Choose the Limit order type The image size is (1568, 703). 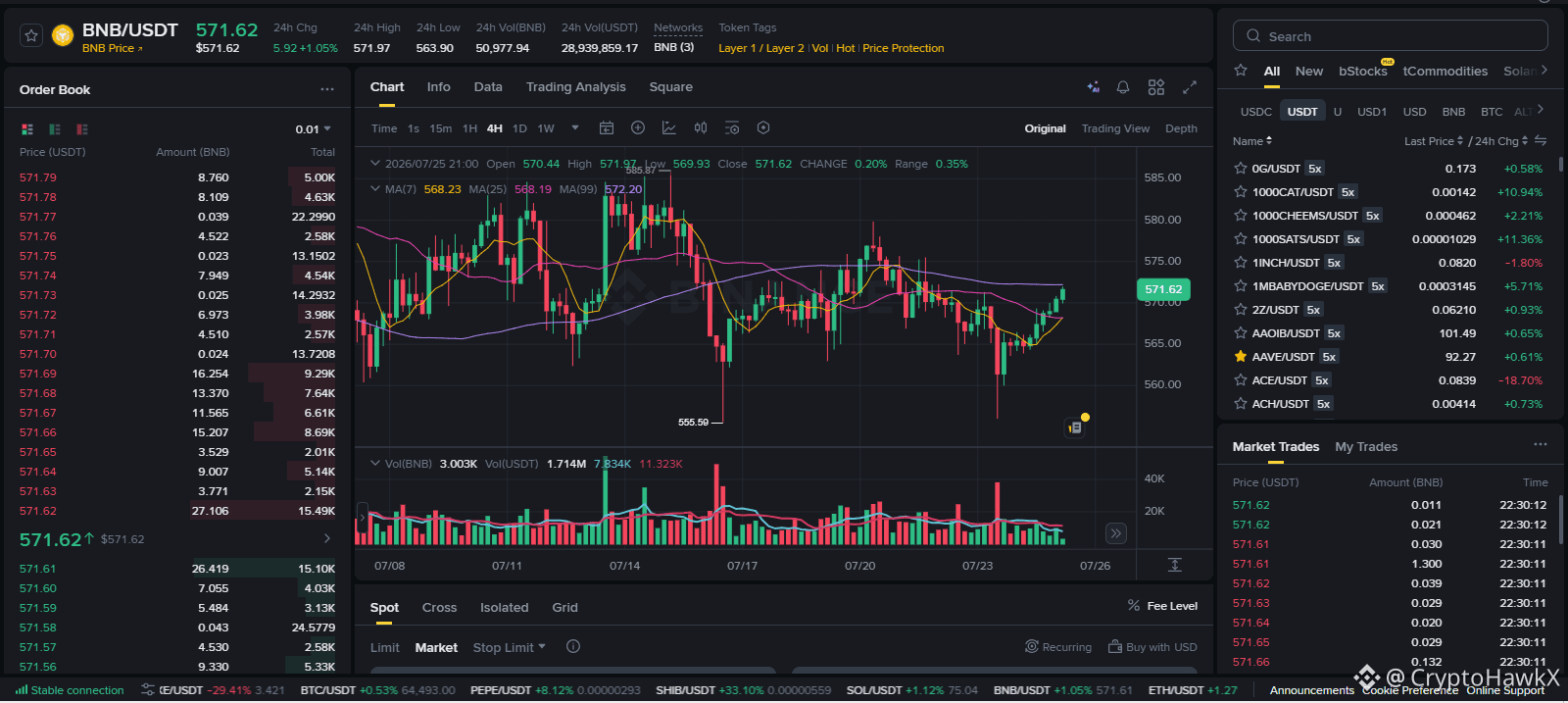click(x=385, y=647)
